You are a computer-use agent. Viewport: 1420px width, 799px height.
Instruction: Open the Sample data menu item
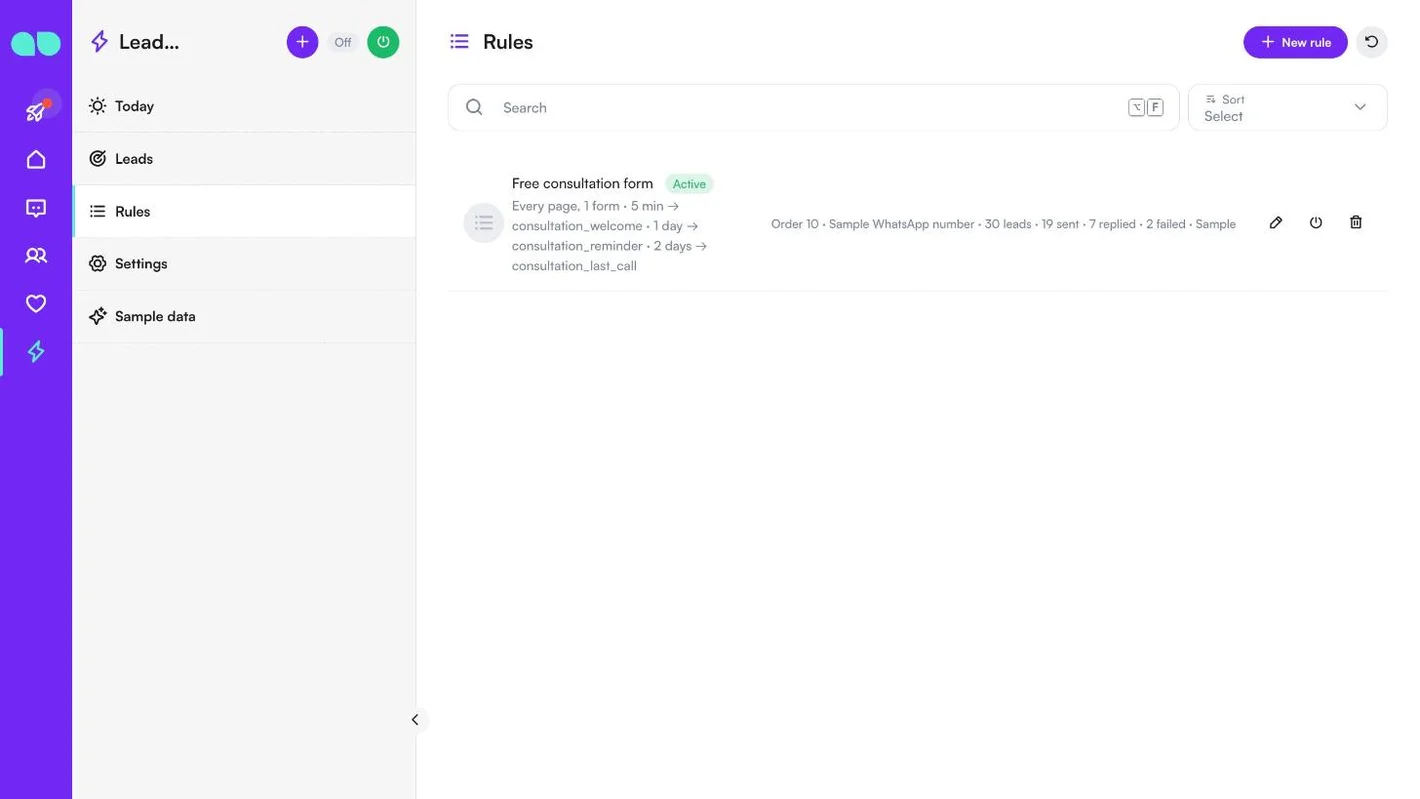coord(244,316)
